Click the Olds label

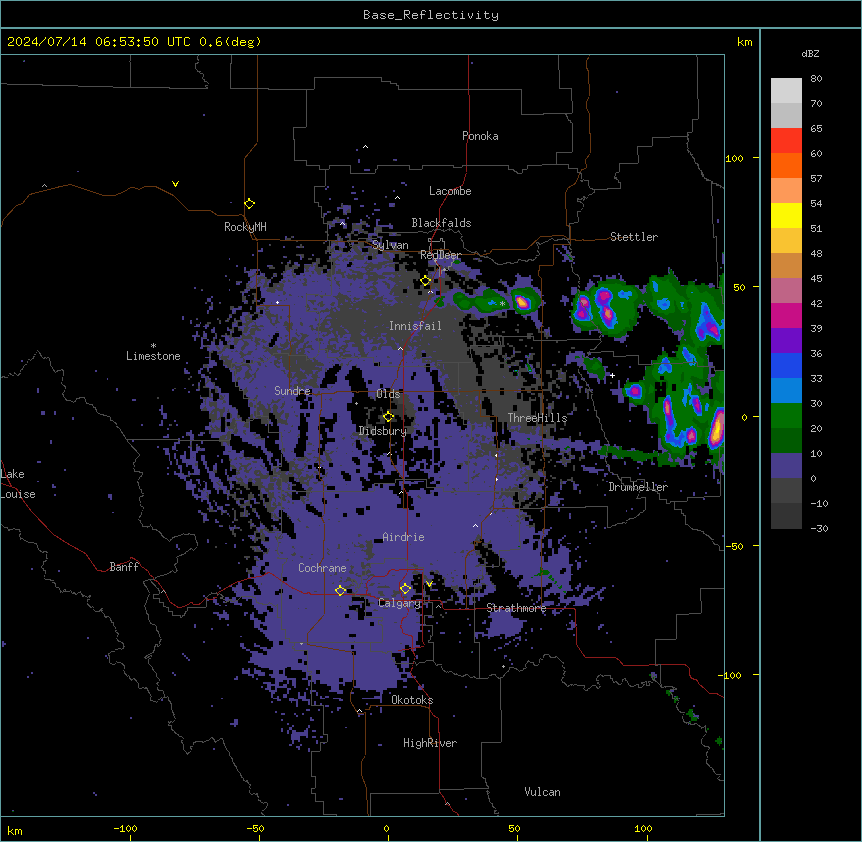coord(388,394)
